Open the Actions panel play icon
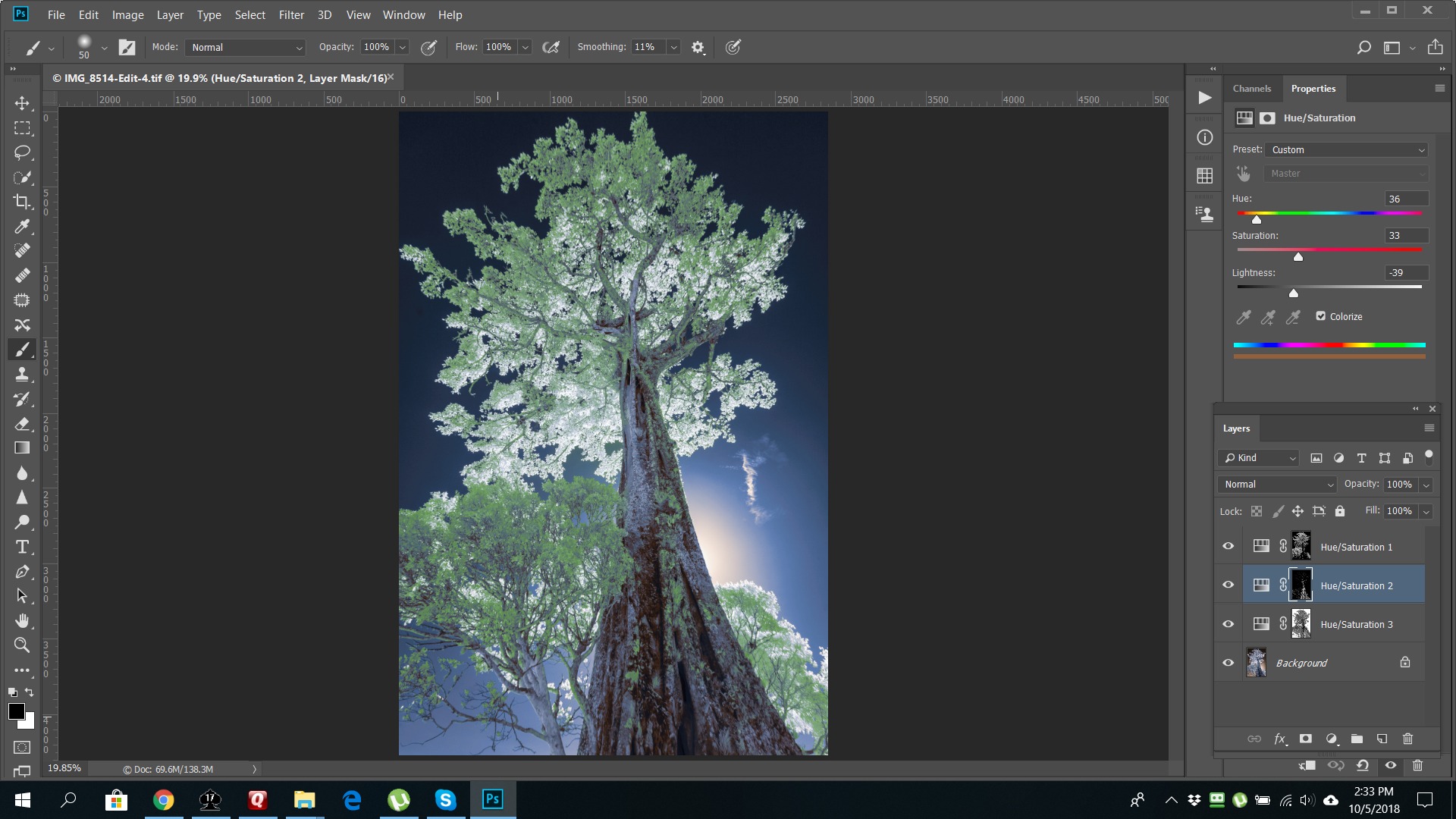Image resolution: width=1456 pixels, height=819 pixels. click(1204, 98)
